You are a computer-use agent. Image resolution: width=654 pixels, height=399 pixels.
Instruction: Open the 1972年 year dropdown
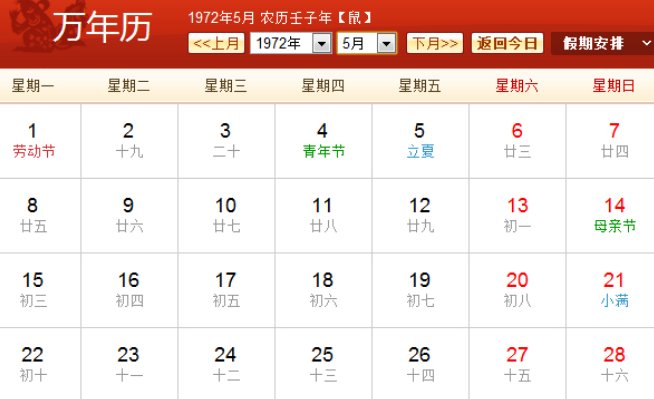coord(291,43)
